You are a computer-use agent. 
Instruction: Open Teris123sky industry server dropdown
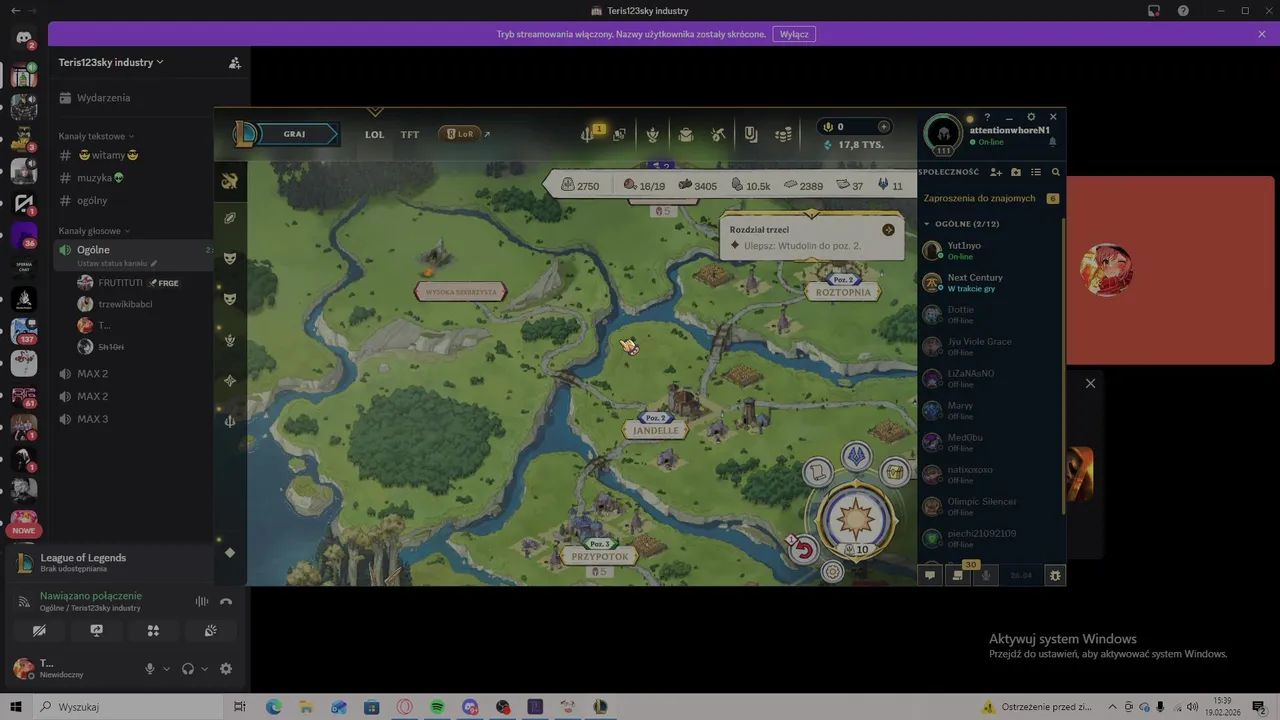pos(110,62)
